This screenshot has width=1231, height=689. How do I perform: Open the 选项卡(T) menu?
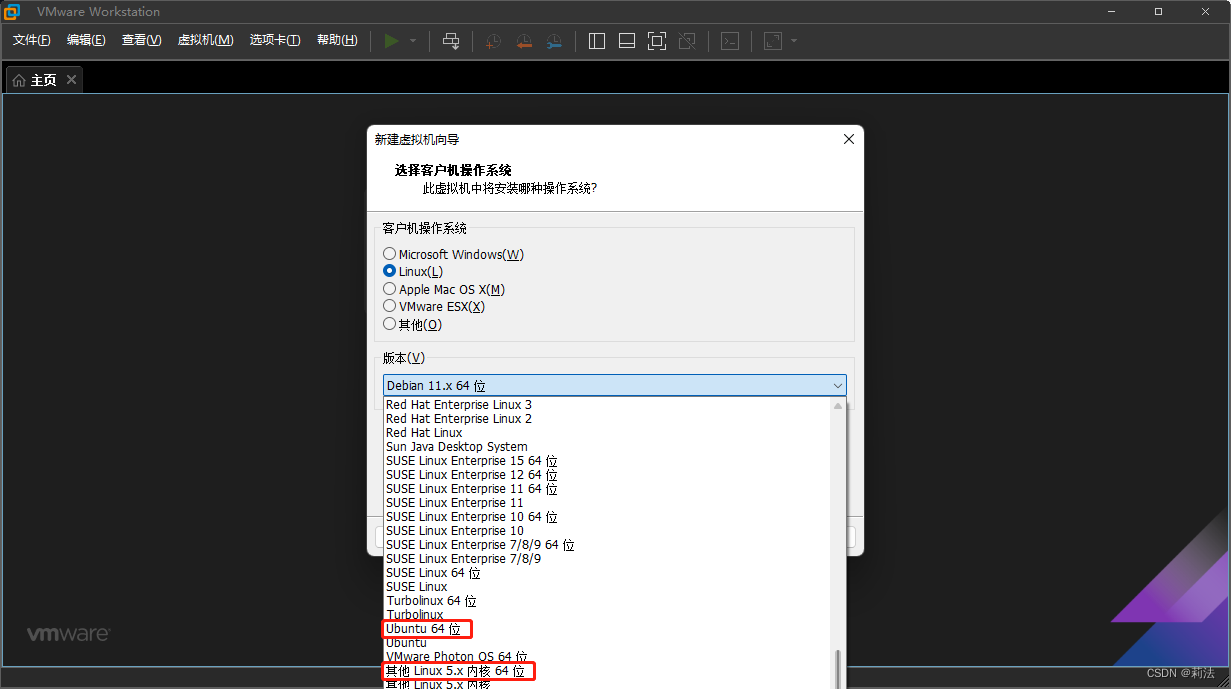(x=275, y=40)
